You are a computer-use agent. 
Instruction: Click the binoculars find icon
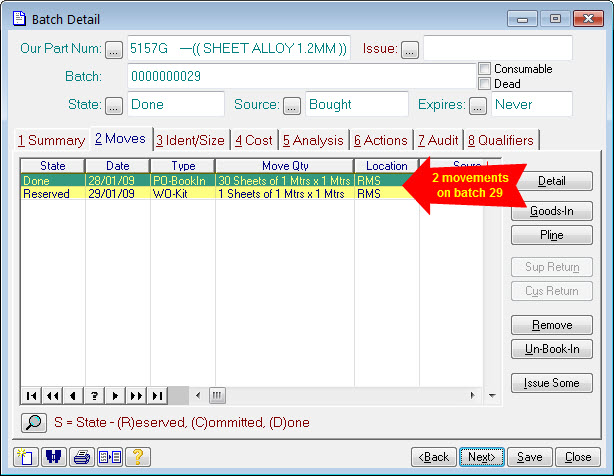54,457
